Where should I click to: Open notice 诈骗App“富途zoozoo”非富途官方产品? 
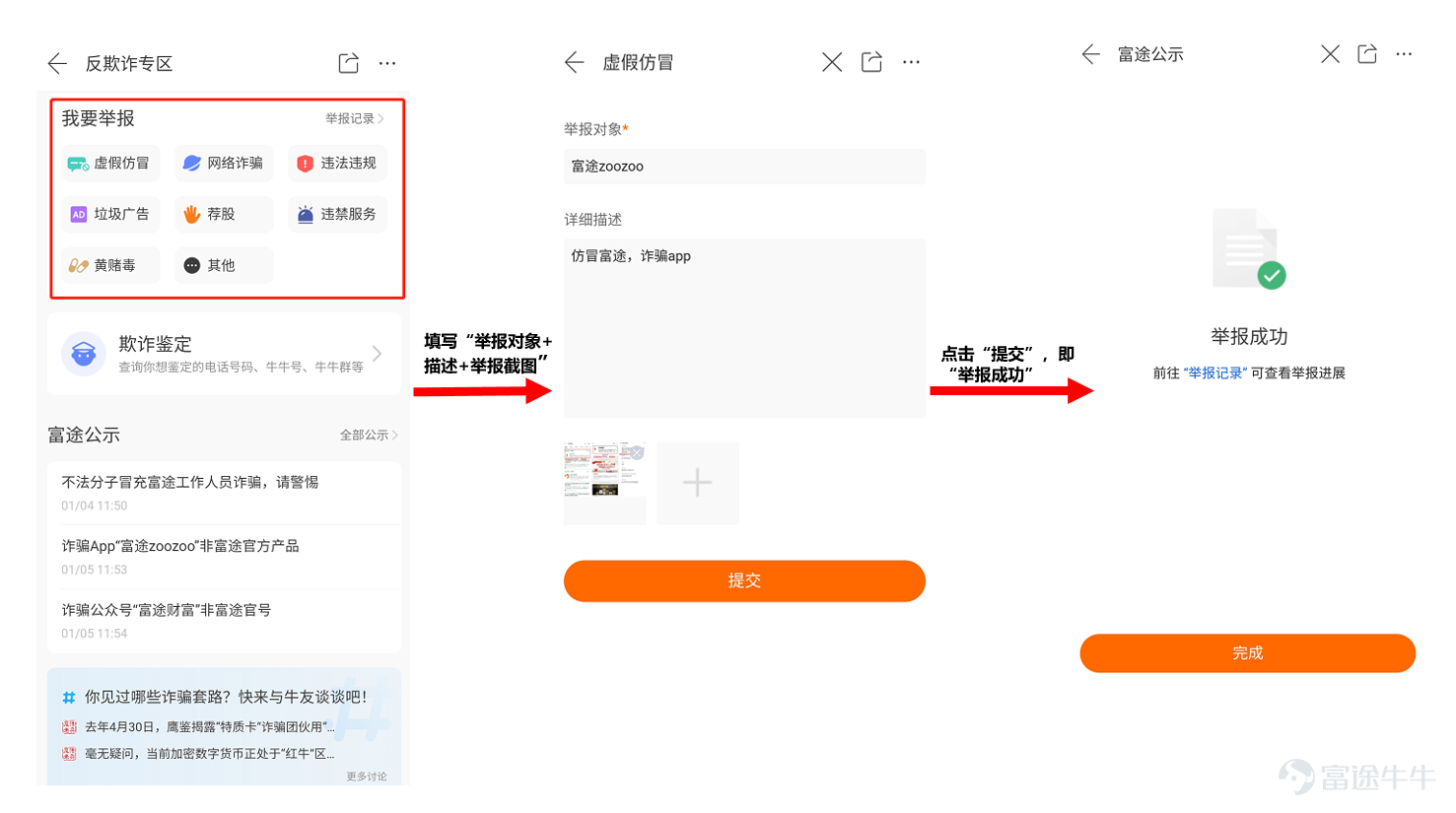[225, 557]
